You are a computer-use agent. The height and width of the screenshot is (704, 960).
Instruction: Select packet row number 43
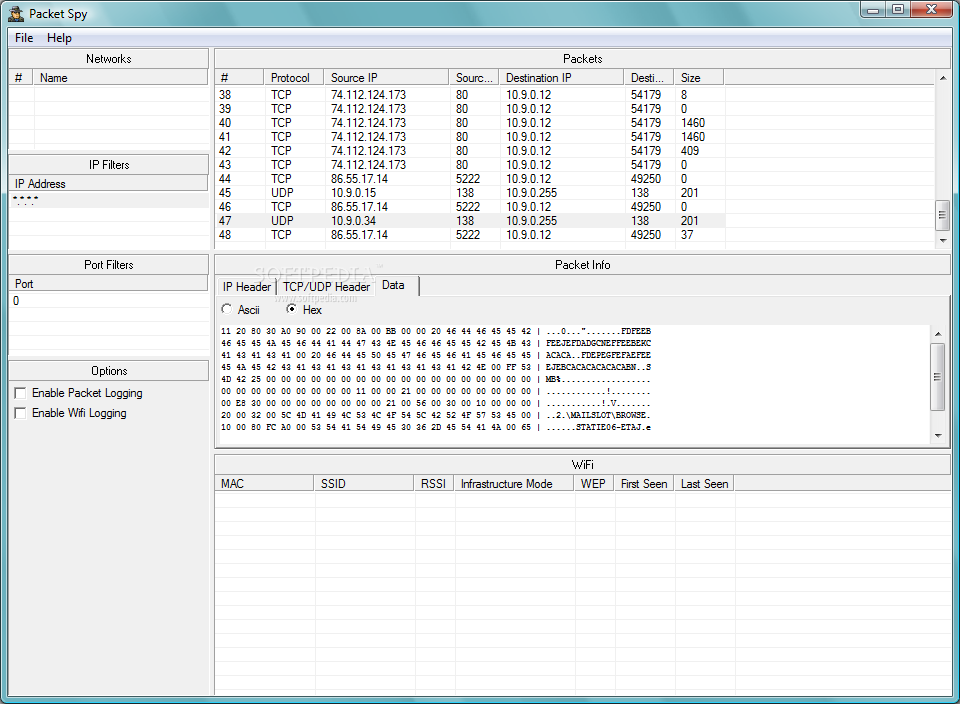pyautogui.click(x=470, y=165)
